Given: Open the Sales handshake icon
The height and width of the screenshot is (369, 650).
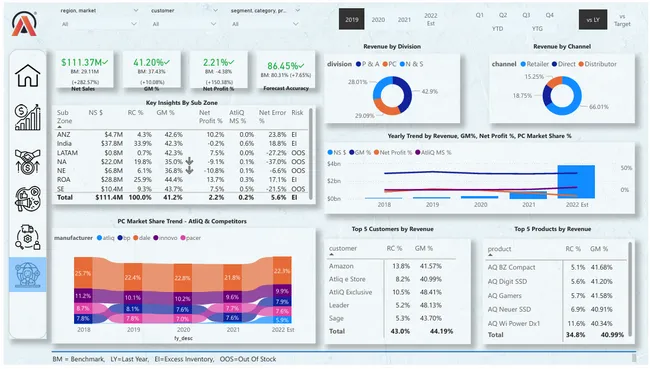Looking at the screenshot, I should coord(27,161).
